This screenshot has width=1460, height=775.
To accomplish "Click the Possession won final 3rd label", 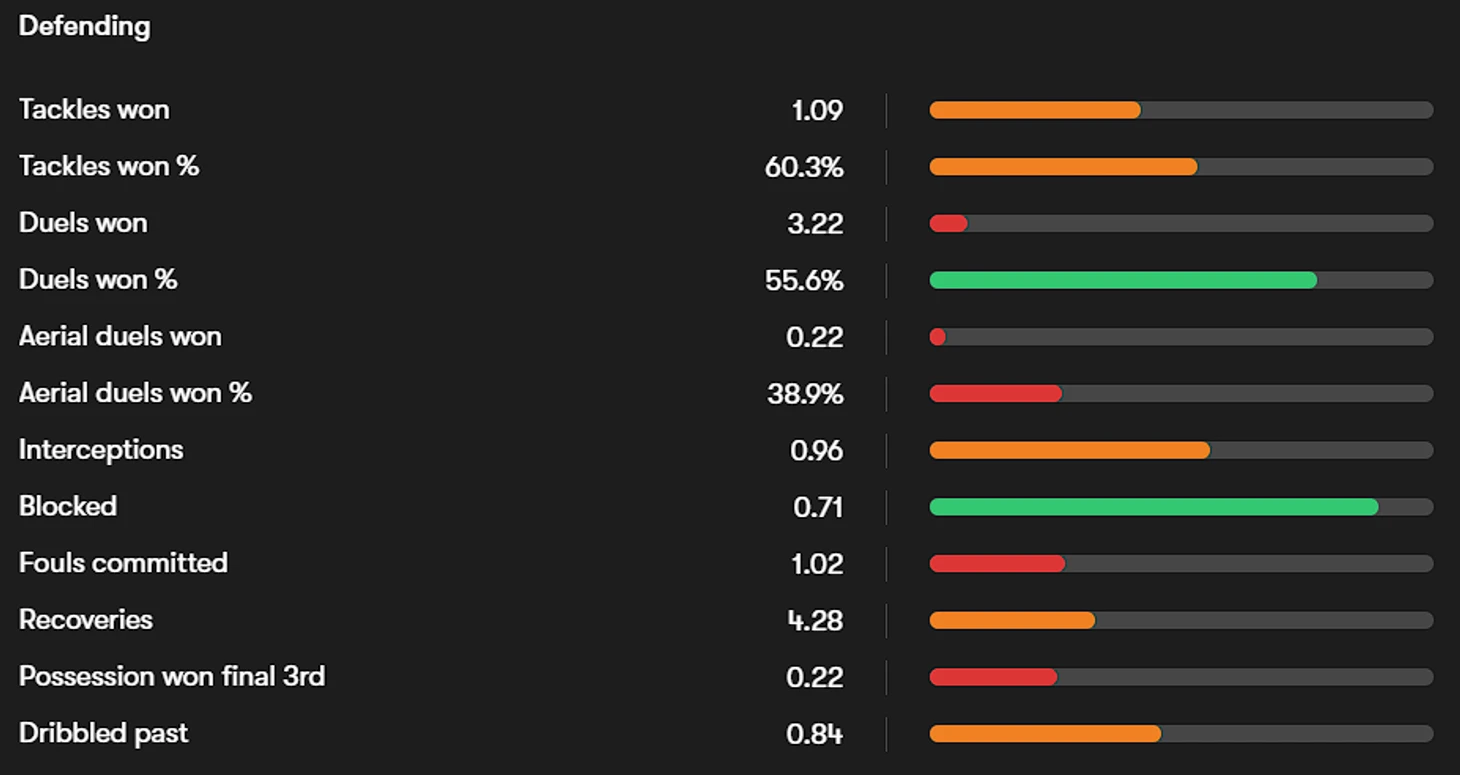I will click(172, 677).
